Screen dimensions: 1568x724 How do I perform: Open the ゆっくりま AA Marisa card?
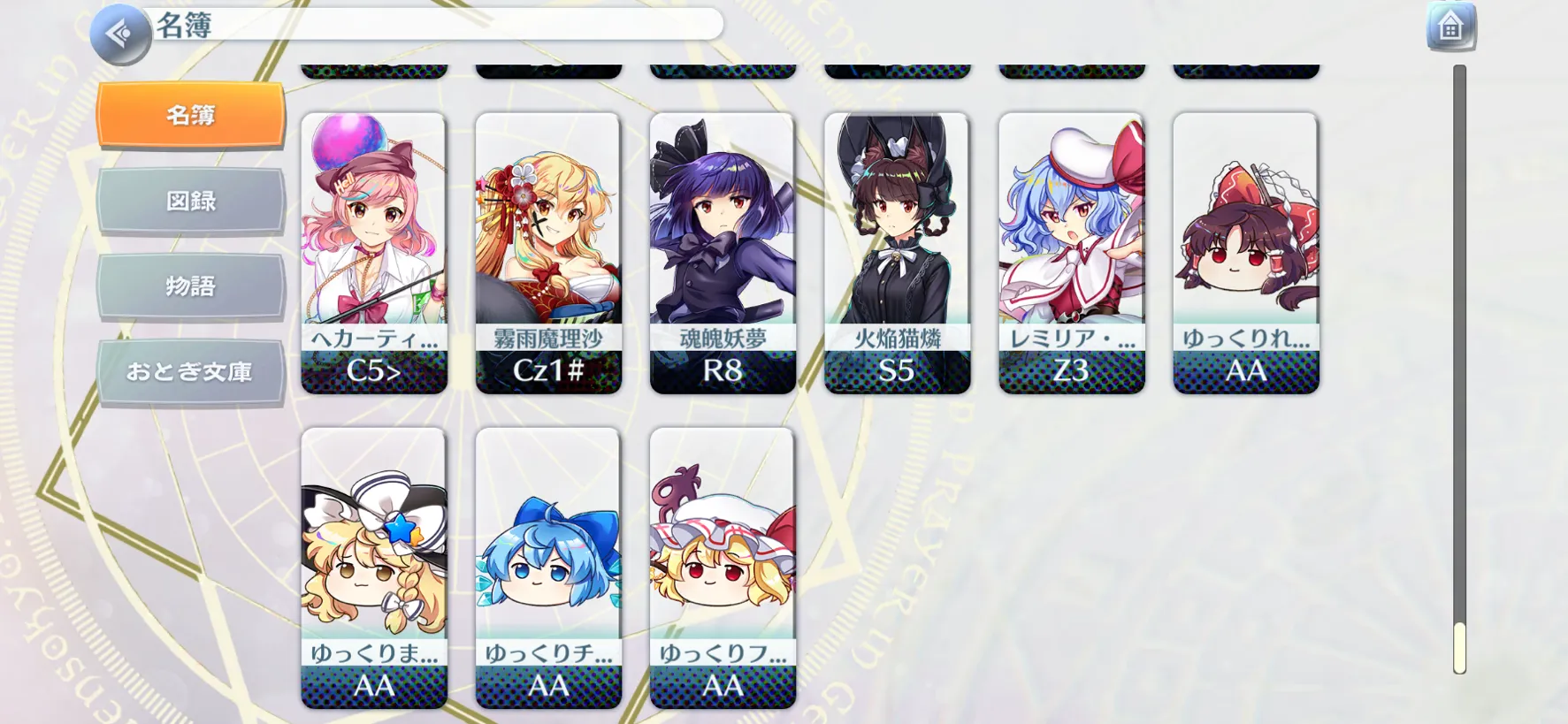pyautogui.click(x=374, y=568)
